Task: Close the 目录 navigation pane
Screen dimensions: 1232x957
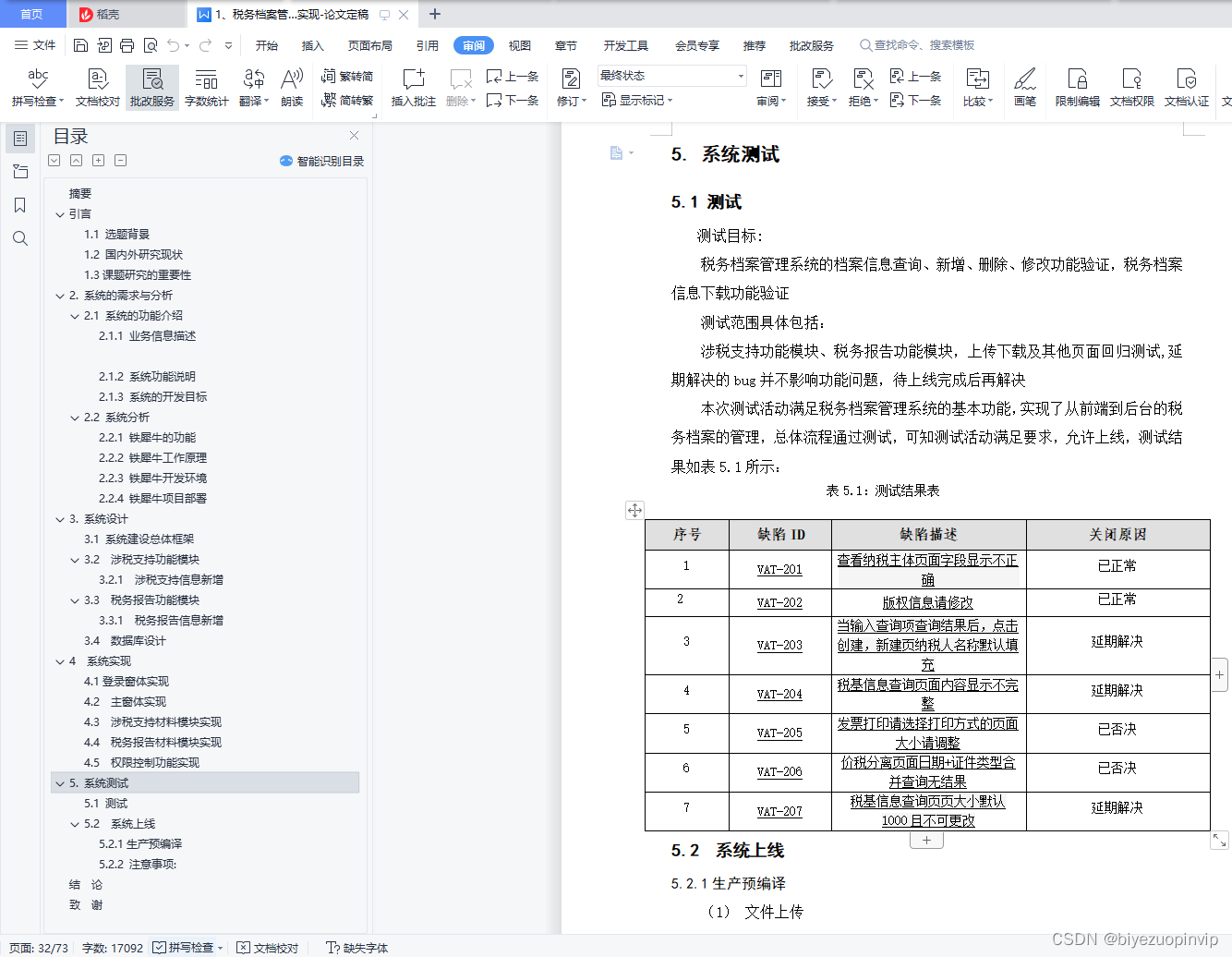Action: (x=354, y=136)
